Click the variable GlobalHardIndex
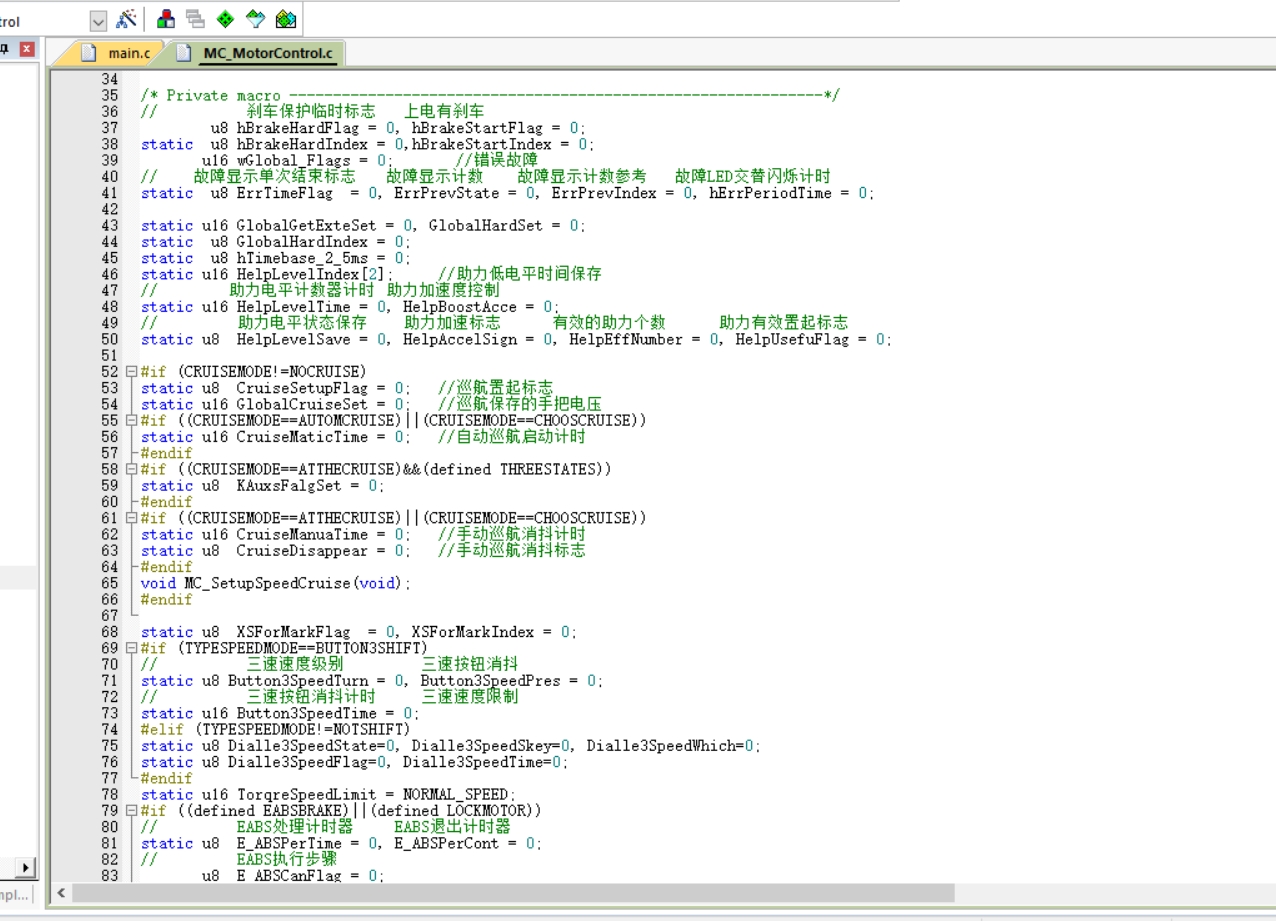Screen dimensions: 1276x921 pos(302,242)
